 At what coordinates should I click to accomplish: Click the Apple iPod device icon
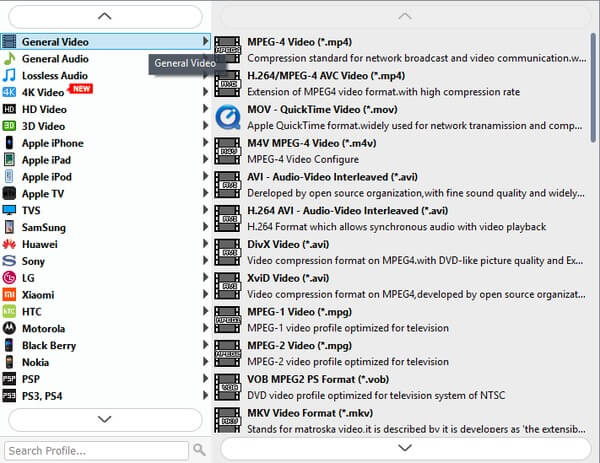pyautogui.click(x=9, y=176)
